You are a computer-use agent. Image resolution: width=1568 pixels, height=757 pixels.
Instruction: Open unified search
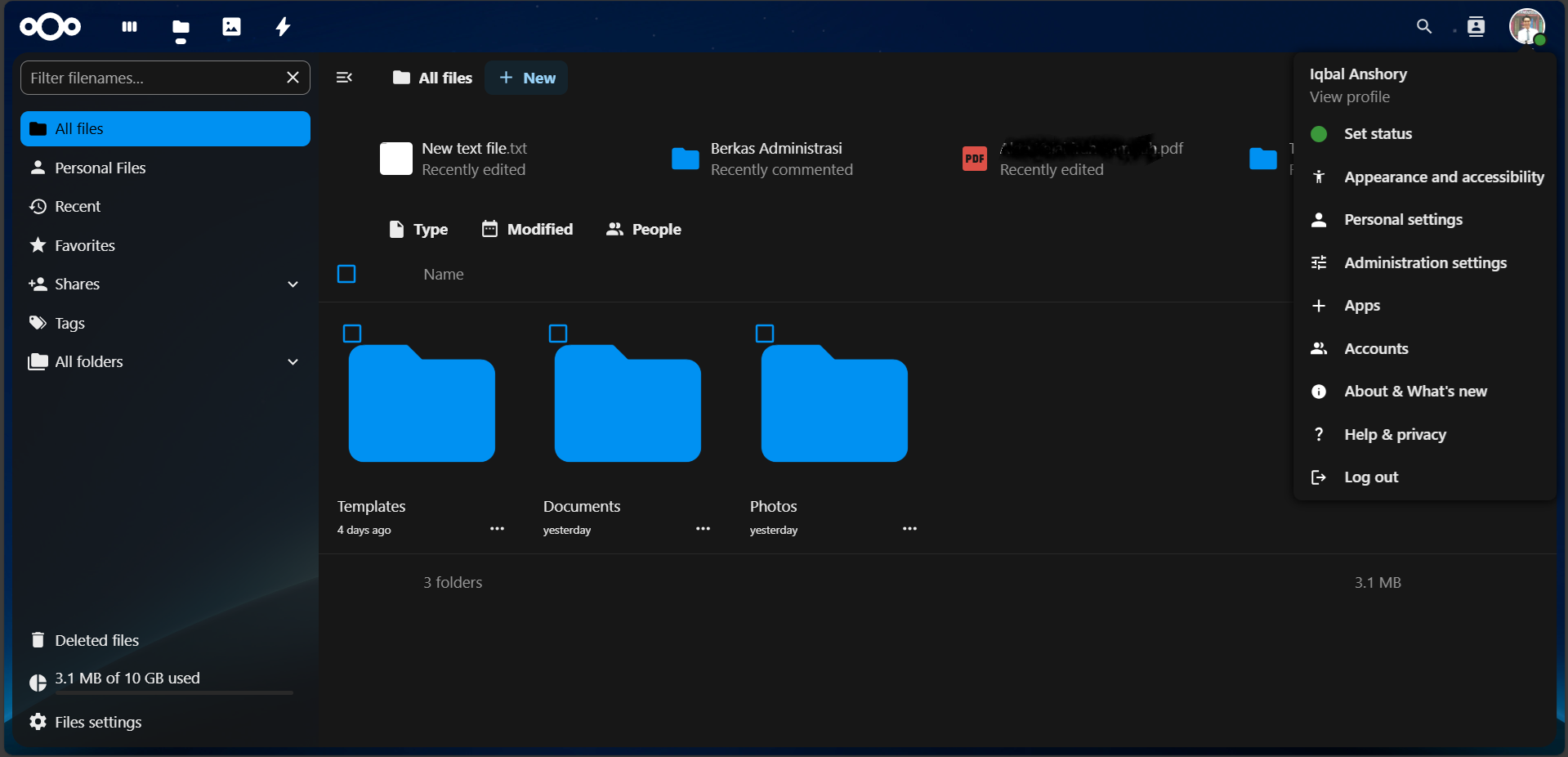pos(1424,27)
